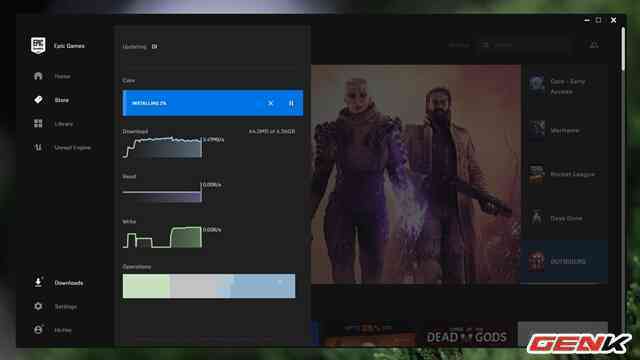Open Settings in the sidebar
This screenshot has width=640, height=360.
[65, 307]
